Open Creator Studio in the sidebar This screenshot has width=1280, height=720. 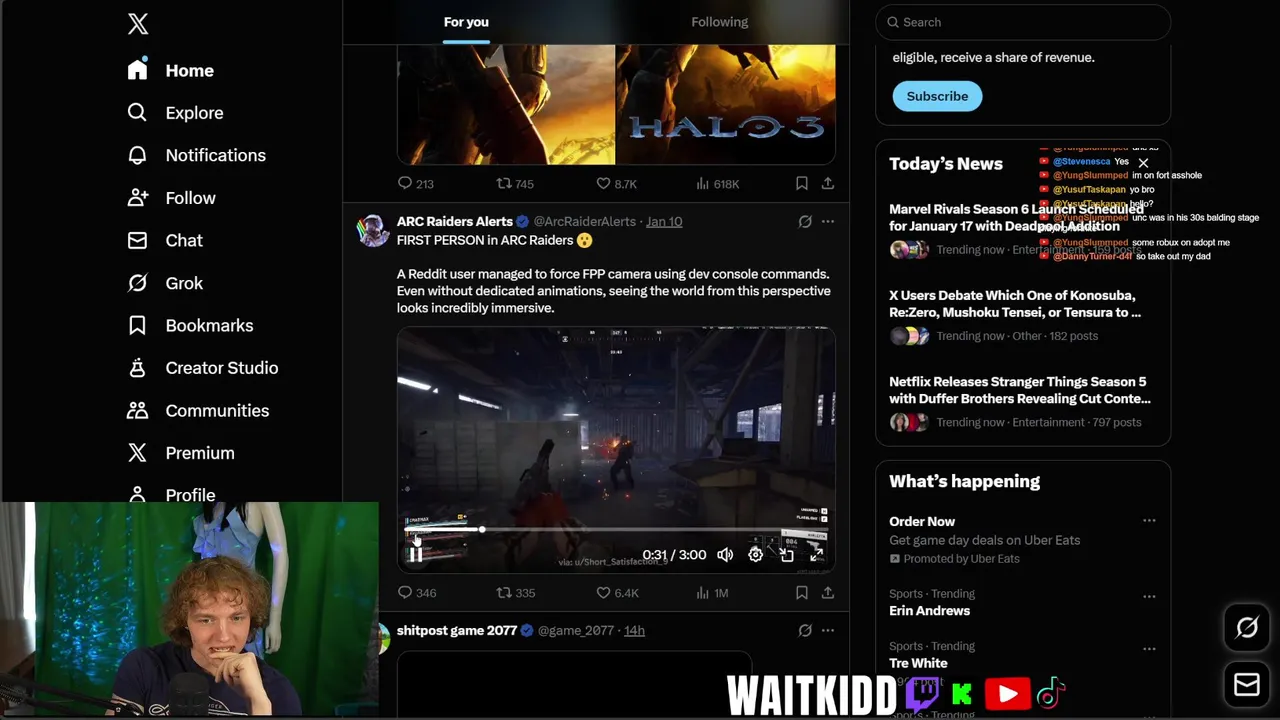(x=202, y=368)
